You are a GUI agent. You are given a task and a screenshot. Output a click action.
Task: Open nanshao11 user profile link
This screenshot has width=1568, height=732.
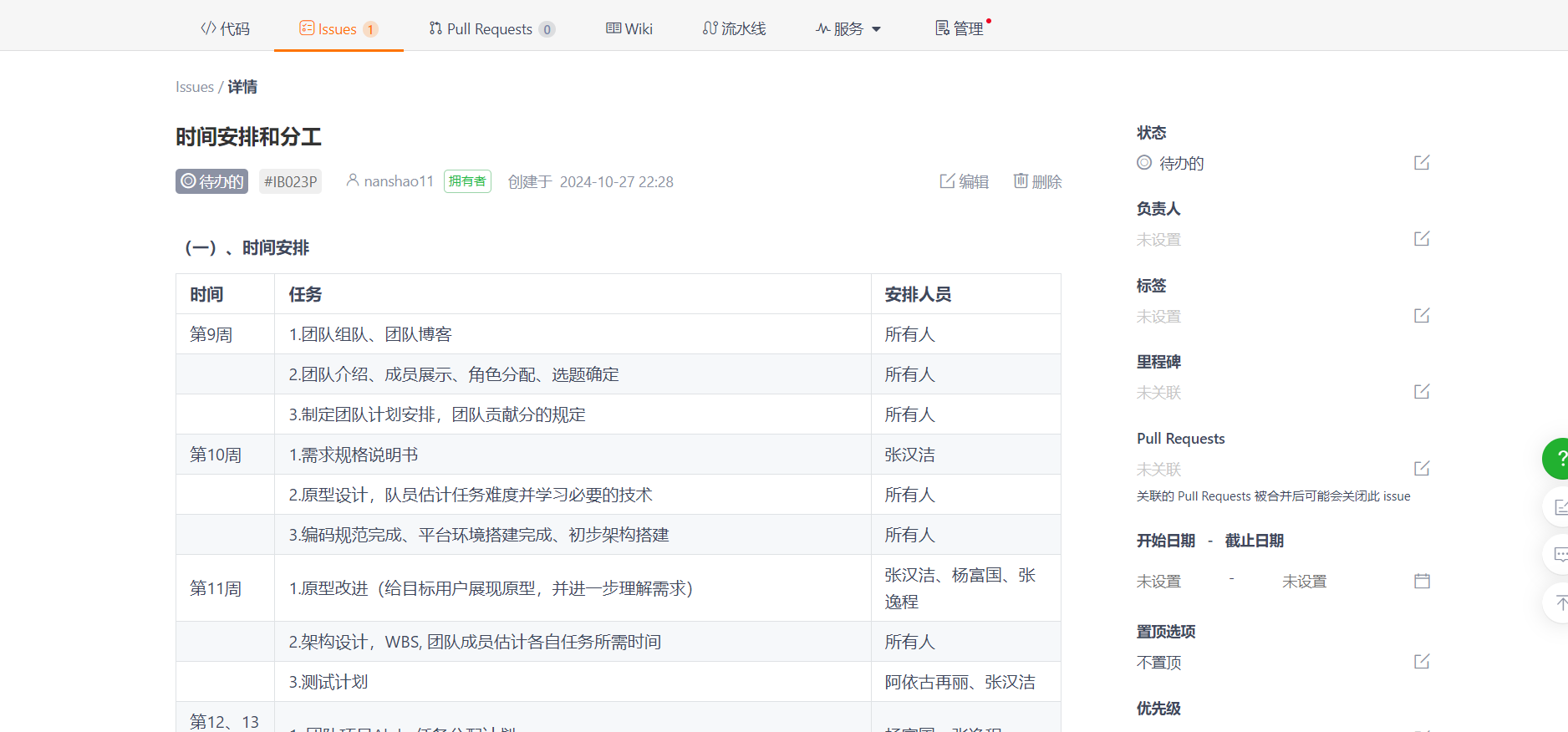399,181
